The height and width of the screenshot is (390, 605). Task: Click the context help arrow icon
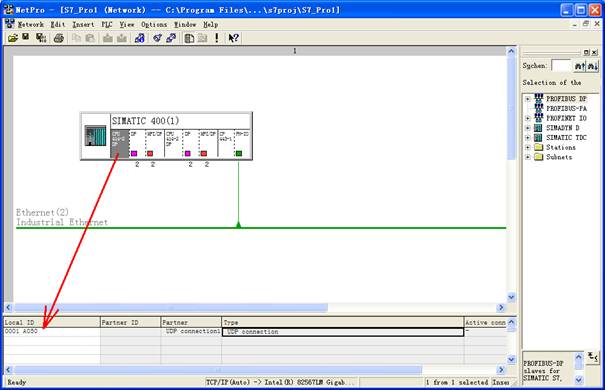pos(233,38)
